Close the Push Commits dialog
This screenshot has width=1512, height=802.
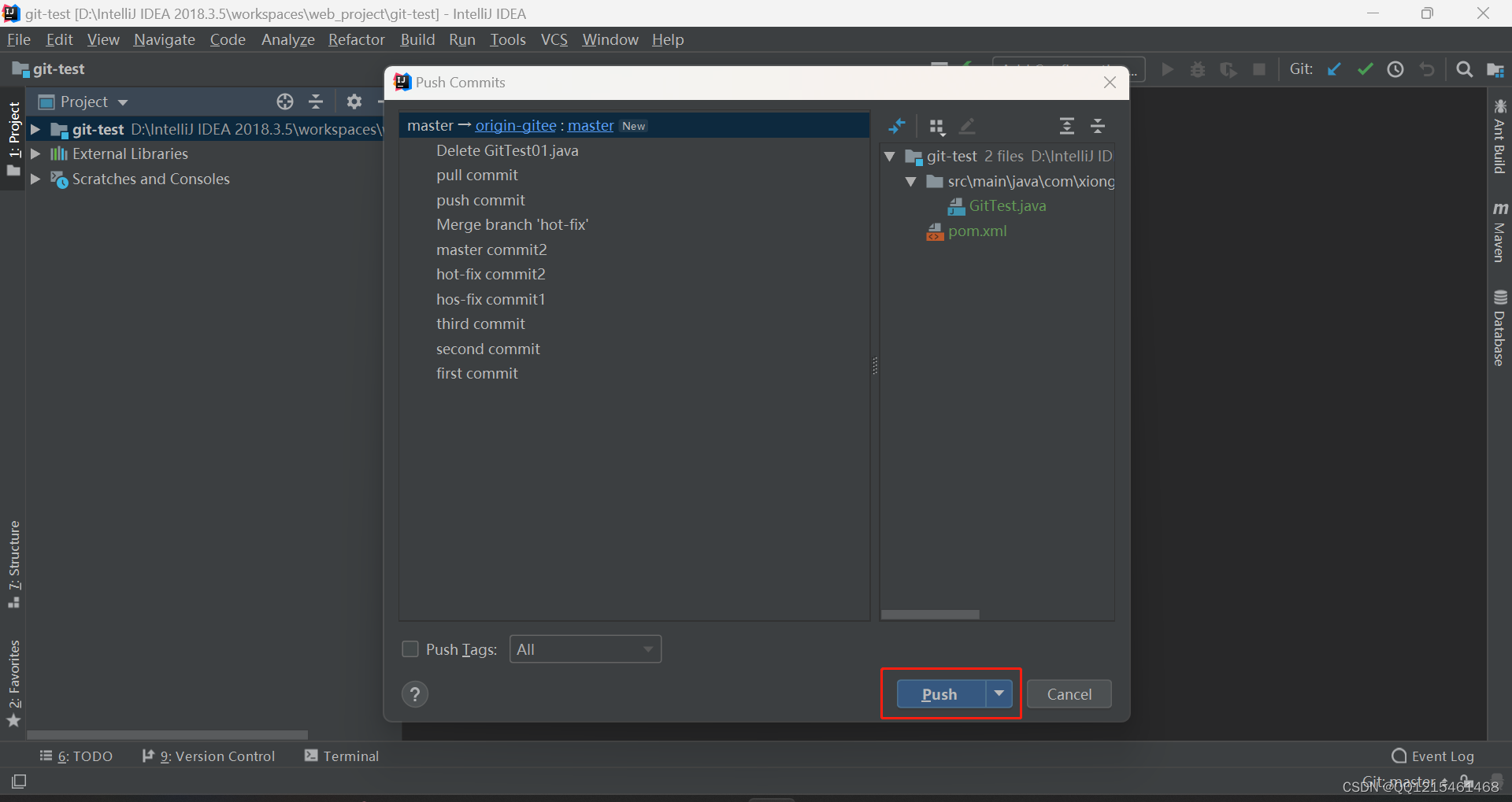point(1110,83)
